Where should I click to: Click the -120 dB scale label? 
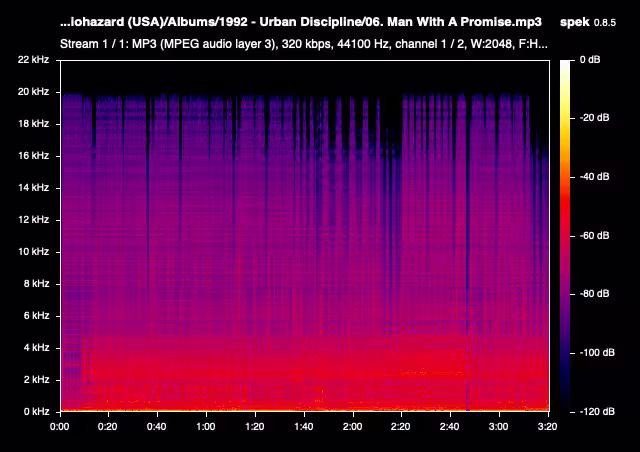pos(597,412)
